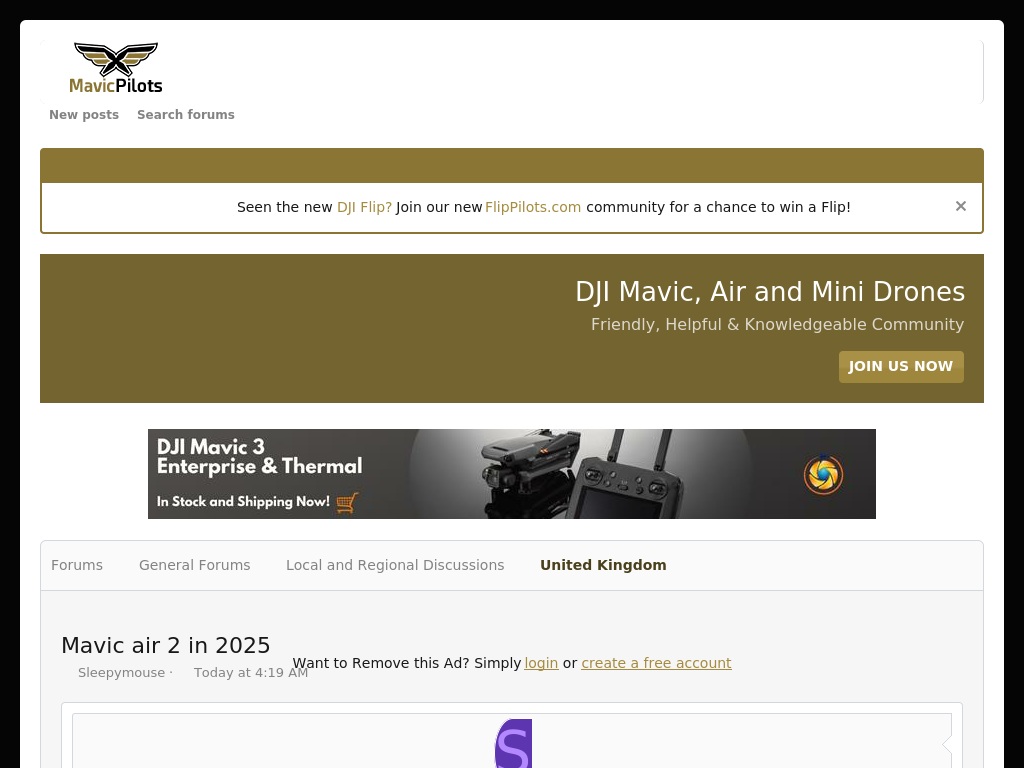Viewport: 1024px width, 768px height.
Task: Click the DJI Mavic, Air and Mini Drones heading
Action: [x=770, y=292]
